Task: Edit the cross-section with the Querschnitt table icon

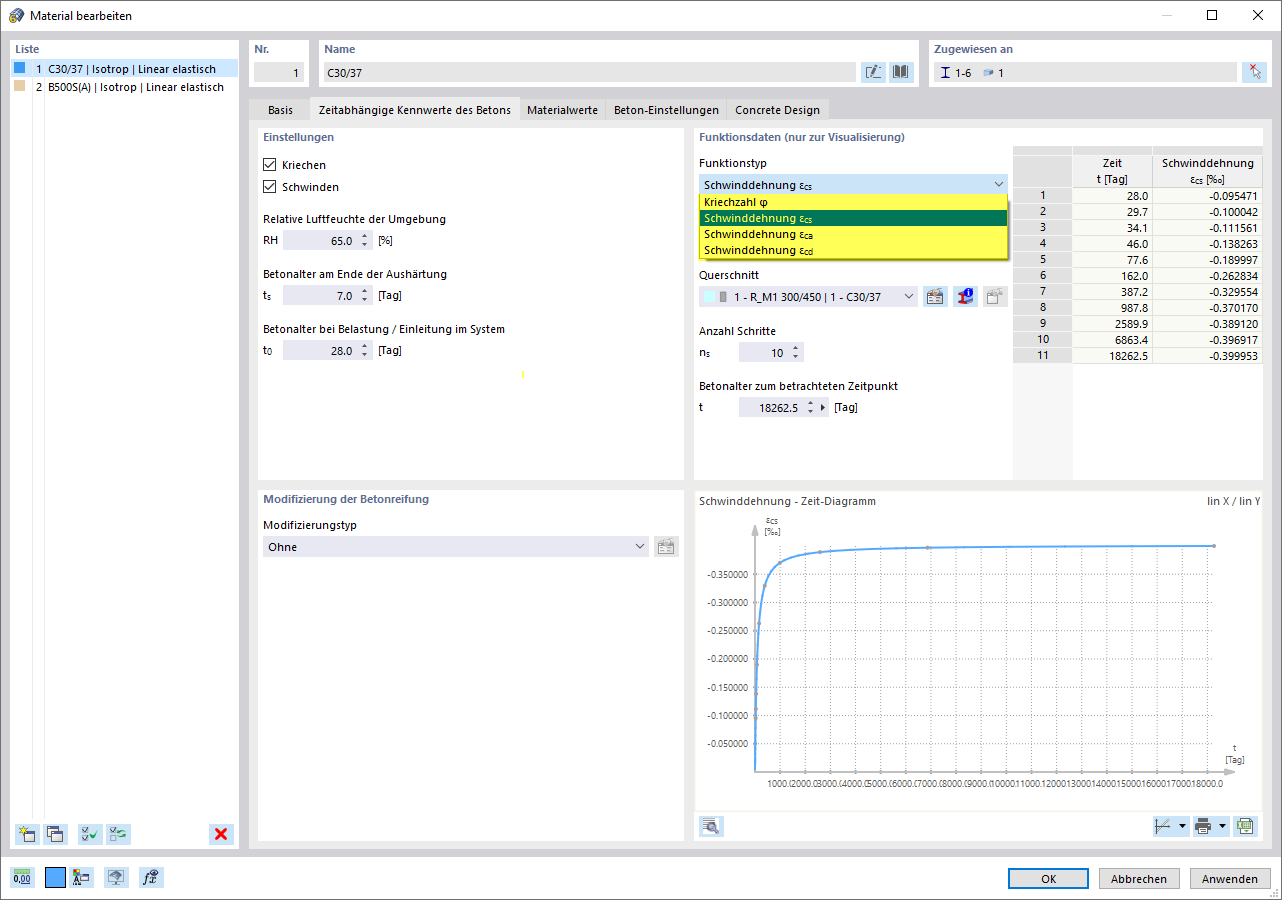Action: (935, 296)
